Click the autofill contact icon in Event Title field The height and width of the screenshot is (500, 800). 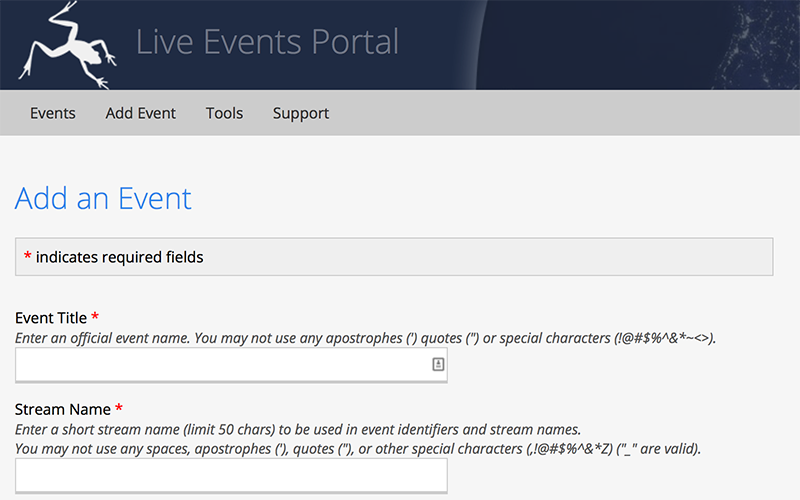point(438,364)
